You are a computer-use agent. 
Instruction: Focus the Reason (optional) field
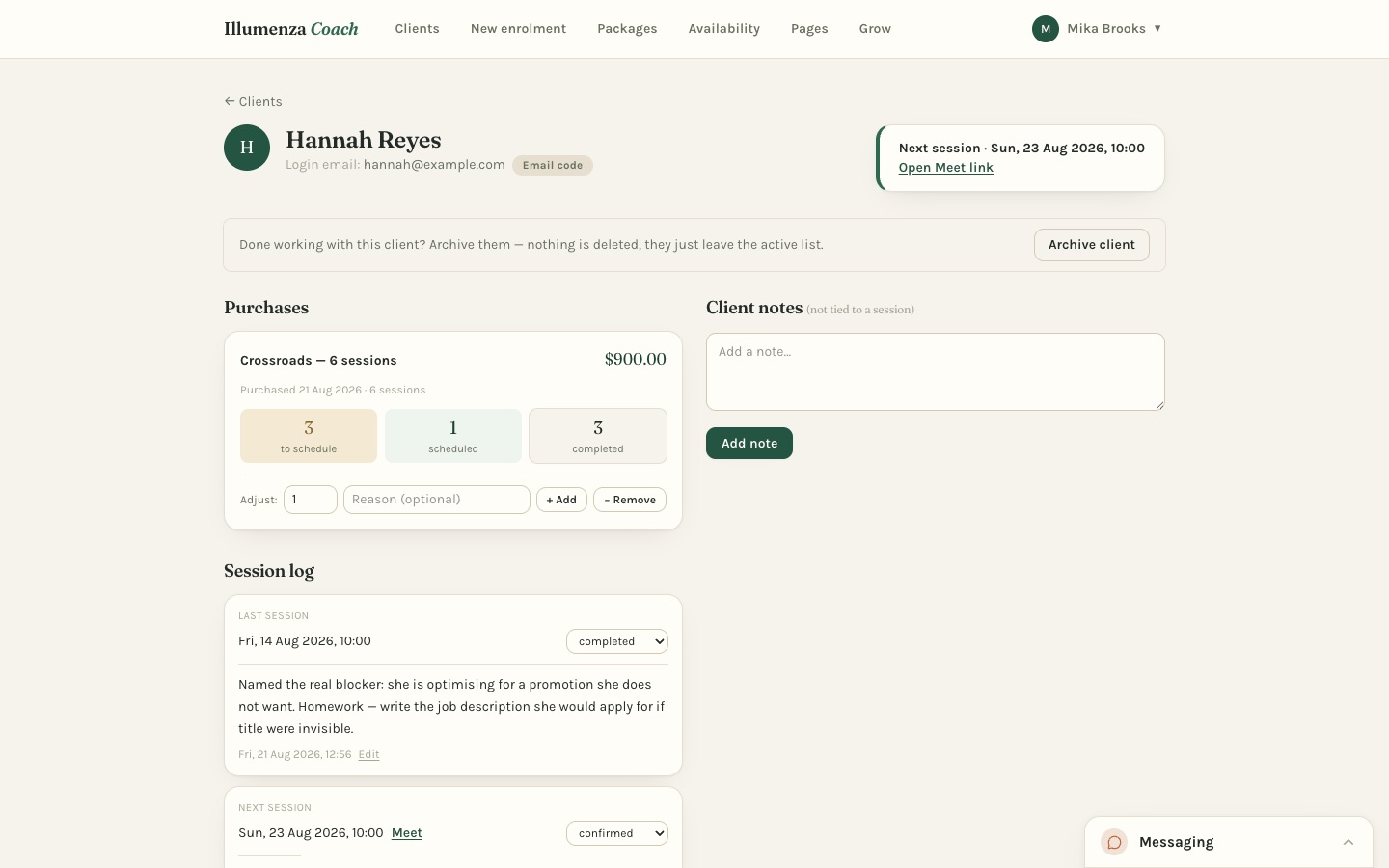437,500
